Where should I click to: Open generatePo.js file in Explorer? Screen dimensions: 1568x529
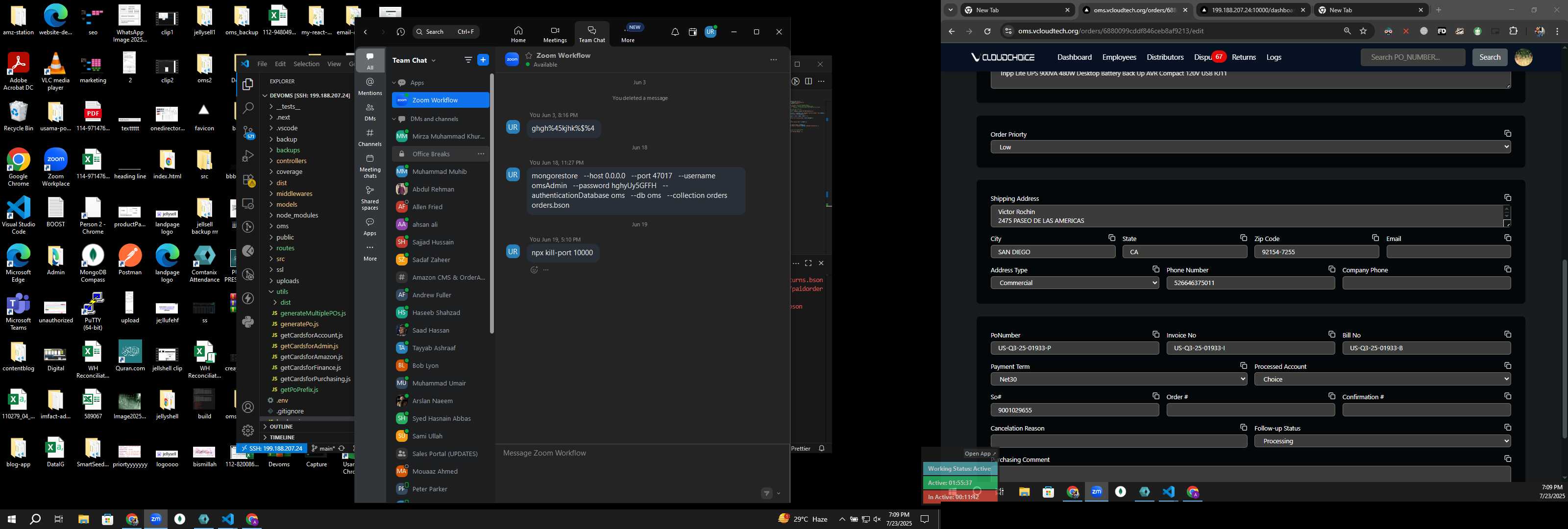[299, 324]
